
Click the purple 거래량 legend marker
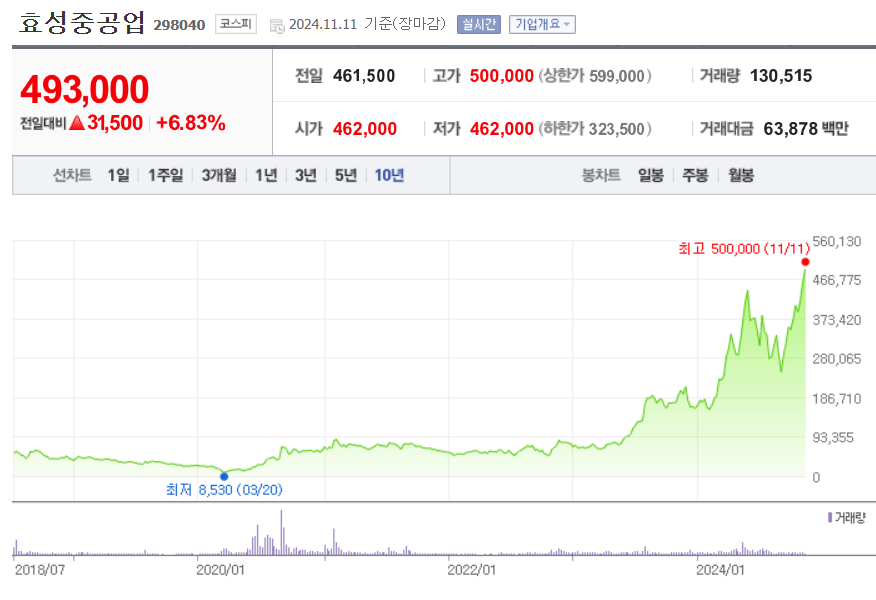pyautogui.click(x=830, y=517)
